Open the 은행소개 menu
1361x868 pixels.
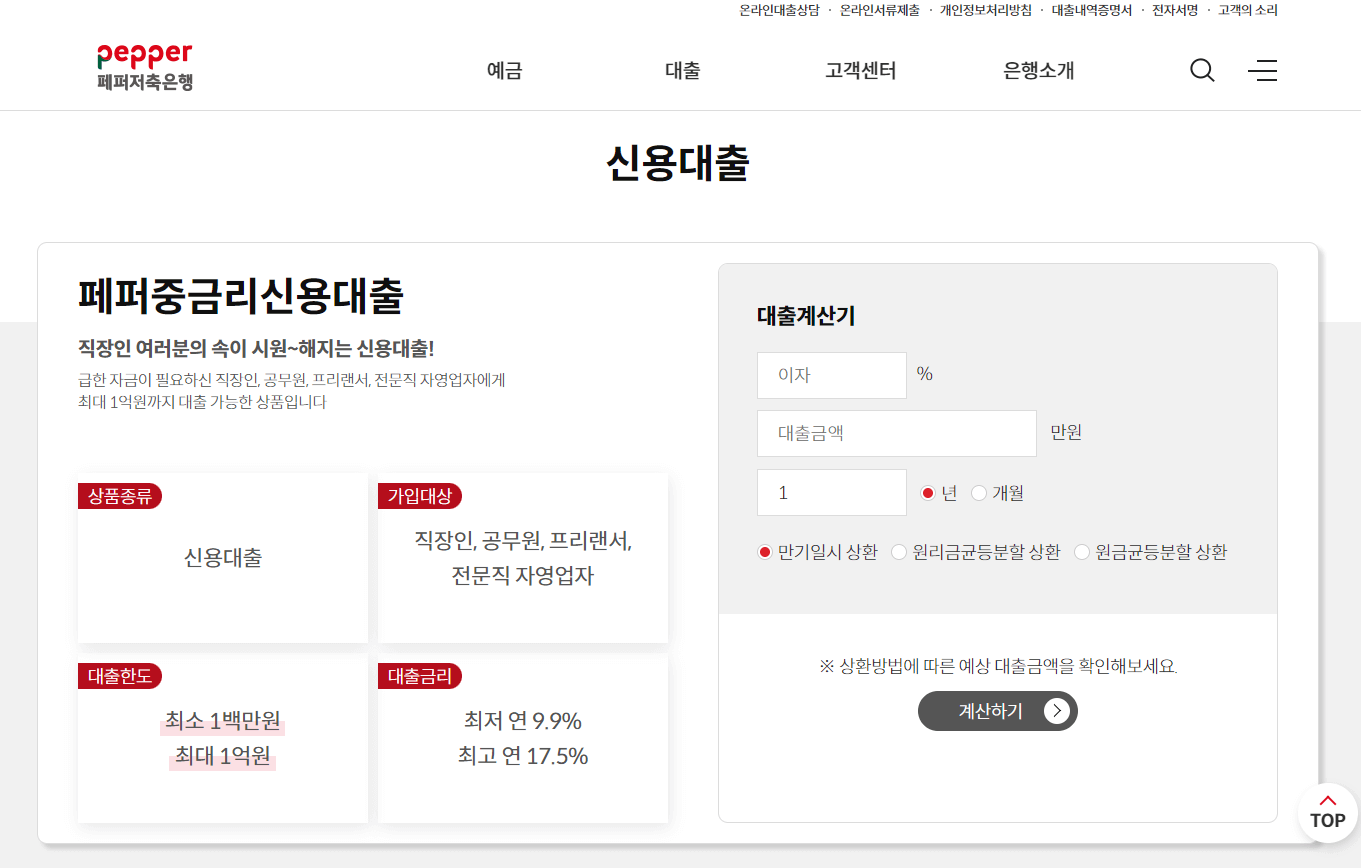coord(1037,70)
